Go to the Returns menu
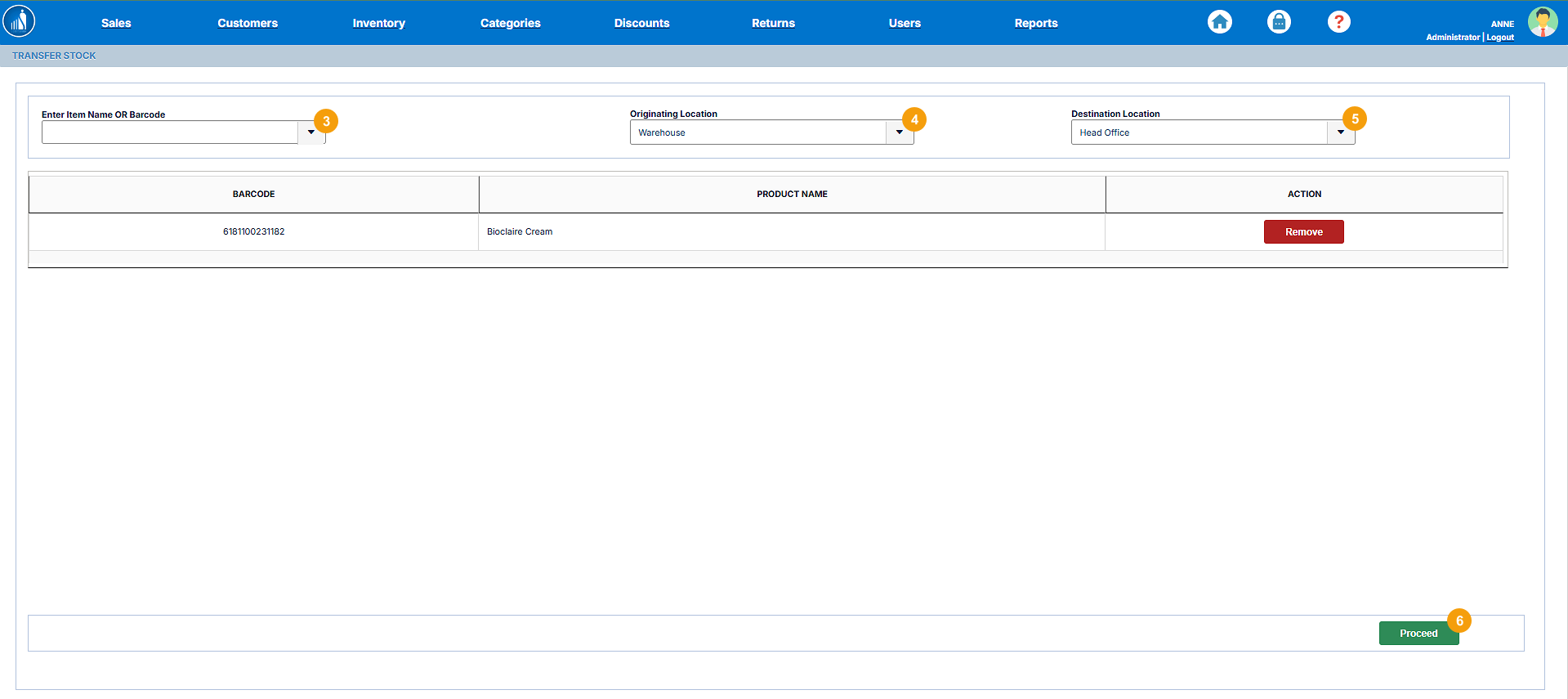The width and height of the screenshot is (1568, 699). point(773,23)
